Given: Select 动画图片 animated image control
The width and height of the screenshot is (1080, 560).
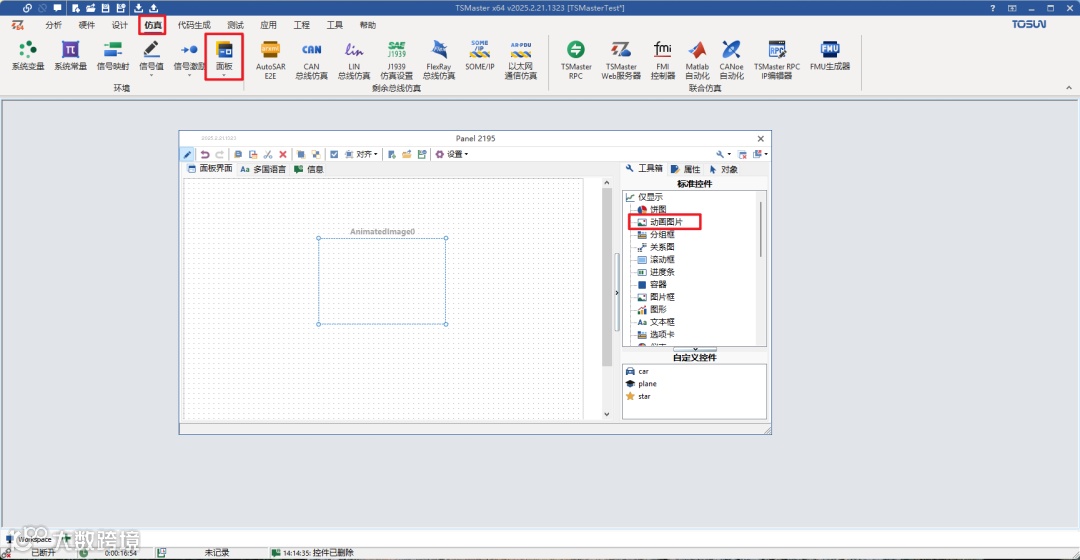Looking at the screenshot, I should tap(660, 222).
